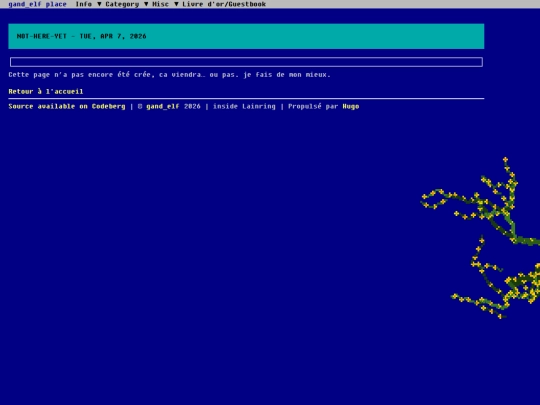
Task: Expand the Category dropdown menu
Action: 127,4
